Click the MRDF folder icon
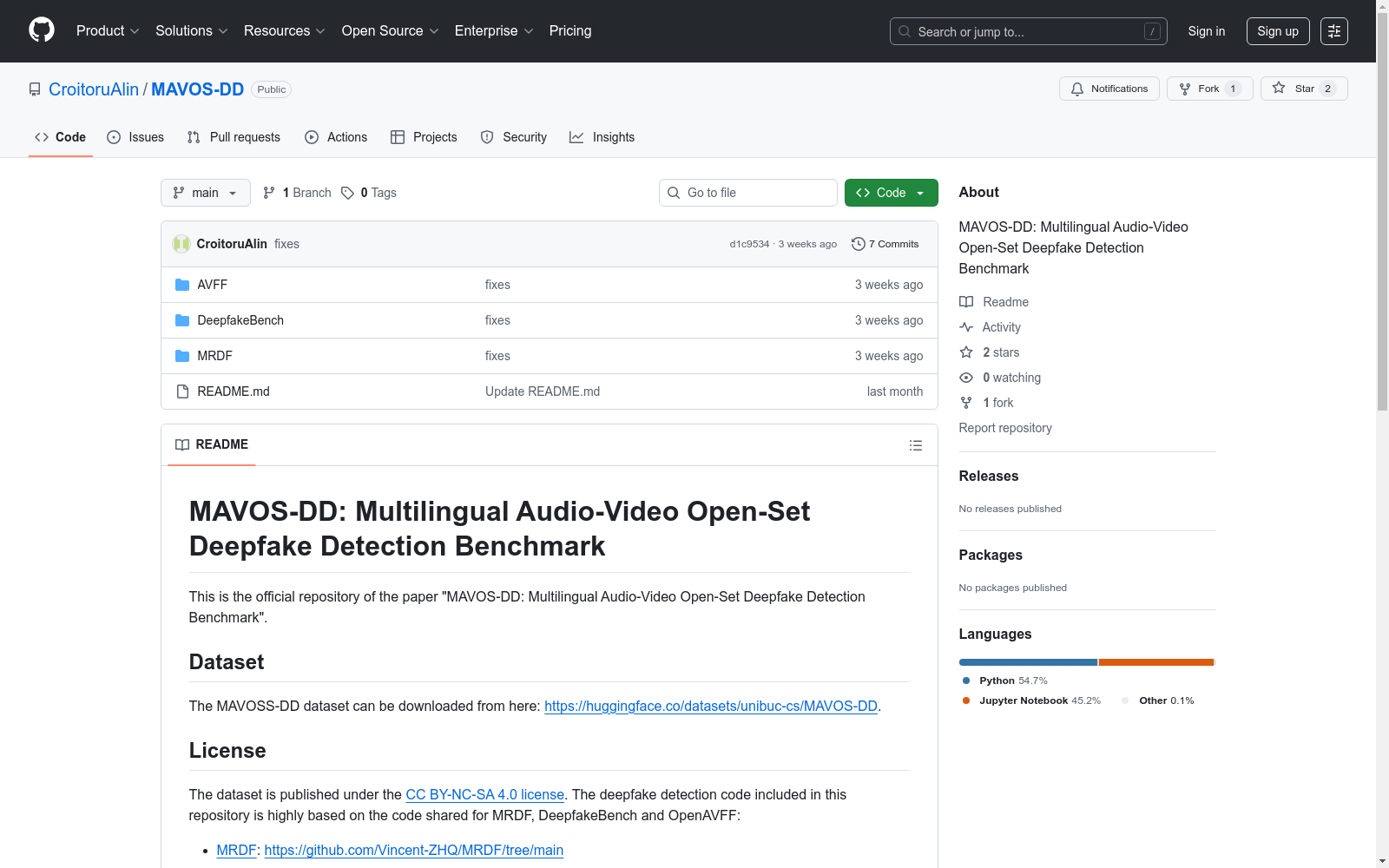The image size is (1389, 868). click(182, 356)
